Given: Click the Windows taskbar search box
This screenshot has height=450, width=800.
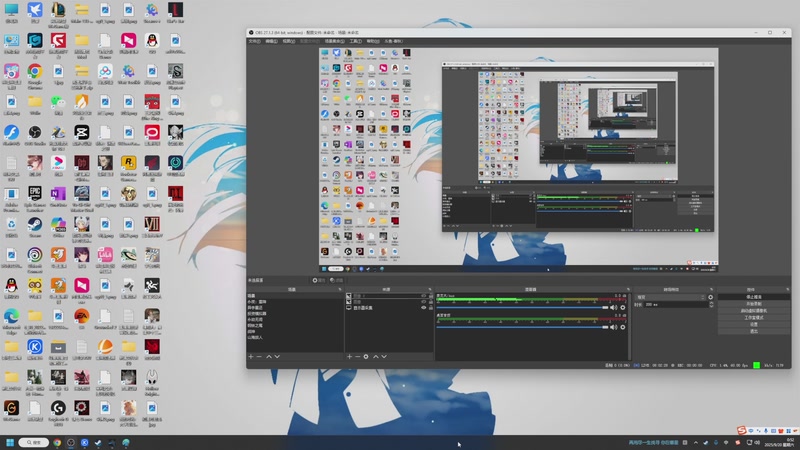Looking at the screenshot, I should point(34,442).
